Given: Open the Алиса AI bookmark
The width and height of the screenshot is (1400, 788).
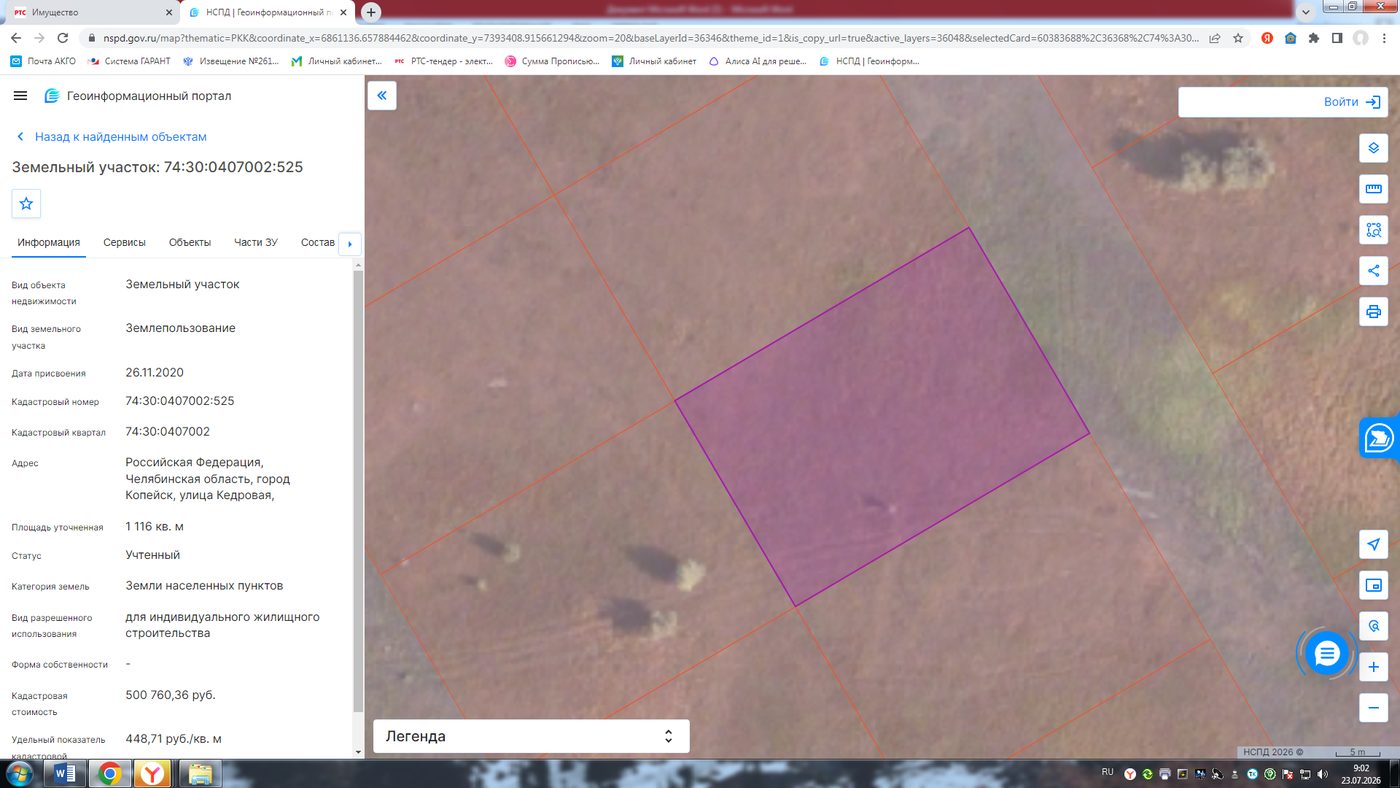Looking at the screenshot, I should click(757, 61).
